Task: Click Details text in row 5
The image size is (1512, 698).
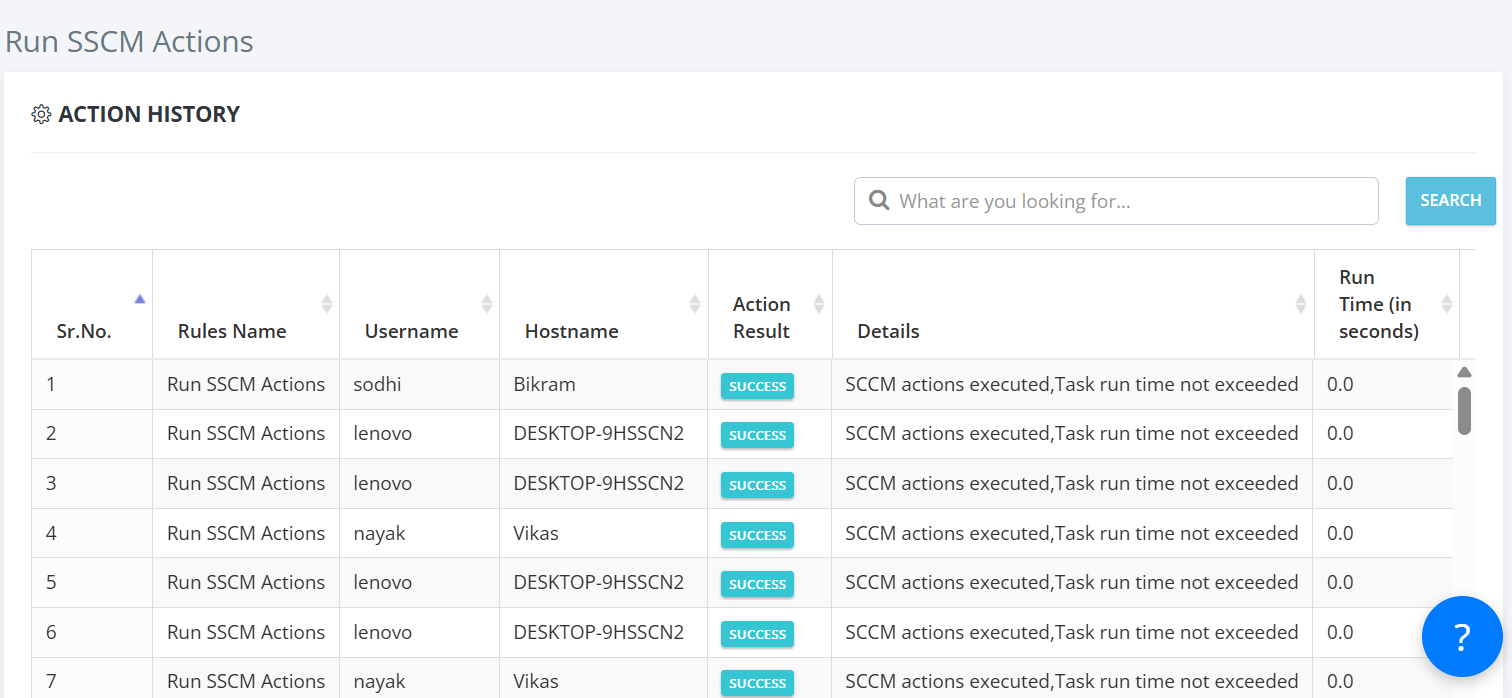Action: tap(1071, 582)
